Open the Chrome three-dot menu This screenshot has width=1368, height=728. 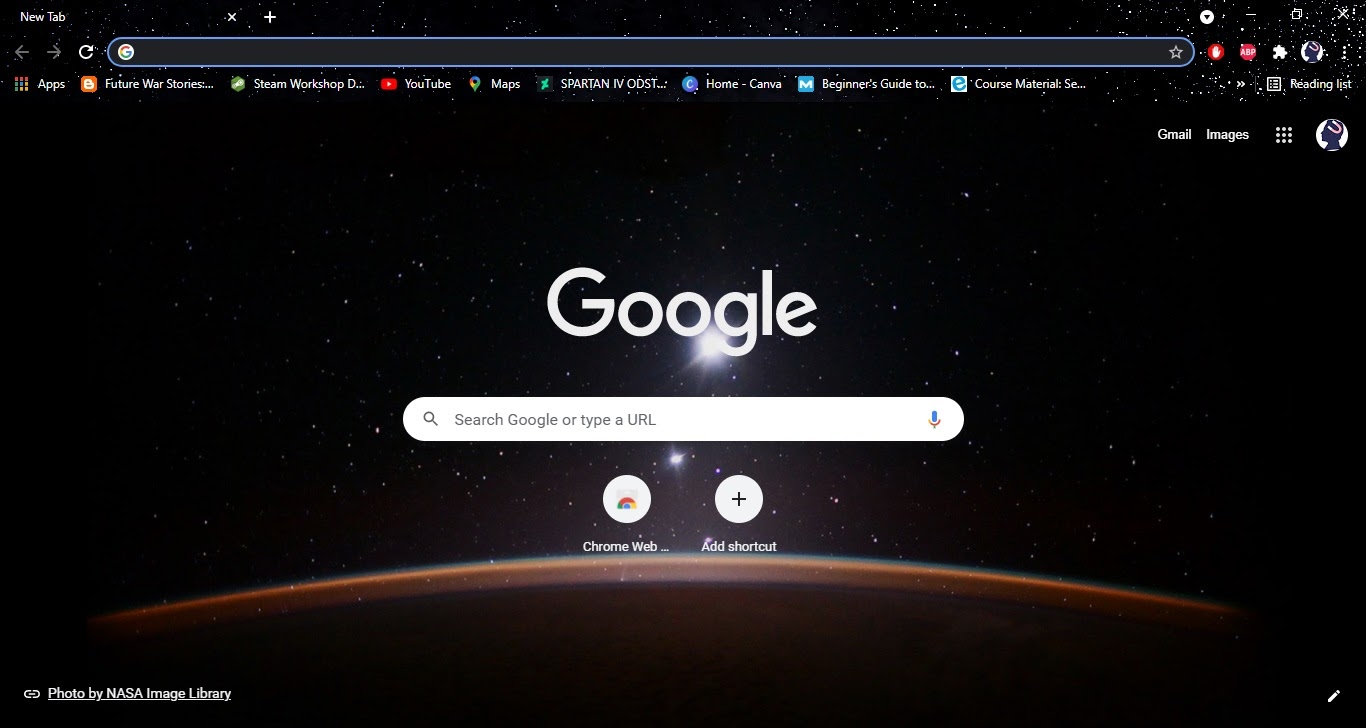tap(1345, 52)
